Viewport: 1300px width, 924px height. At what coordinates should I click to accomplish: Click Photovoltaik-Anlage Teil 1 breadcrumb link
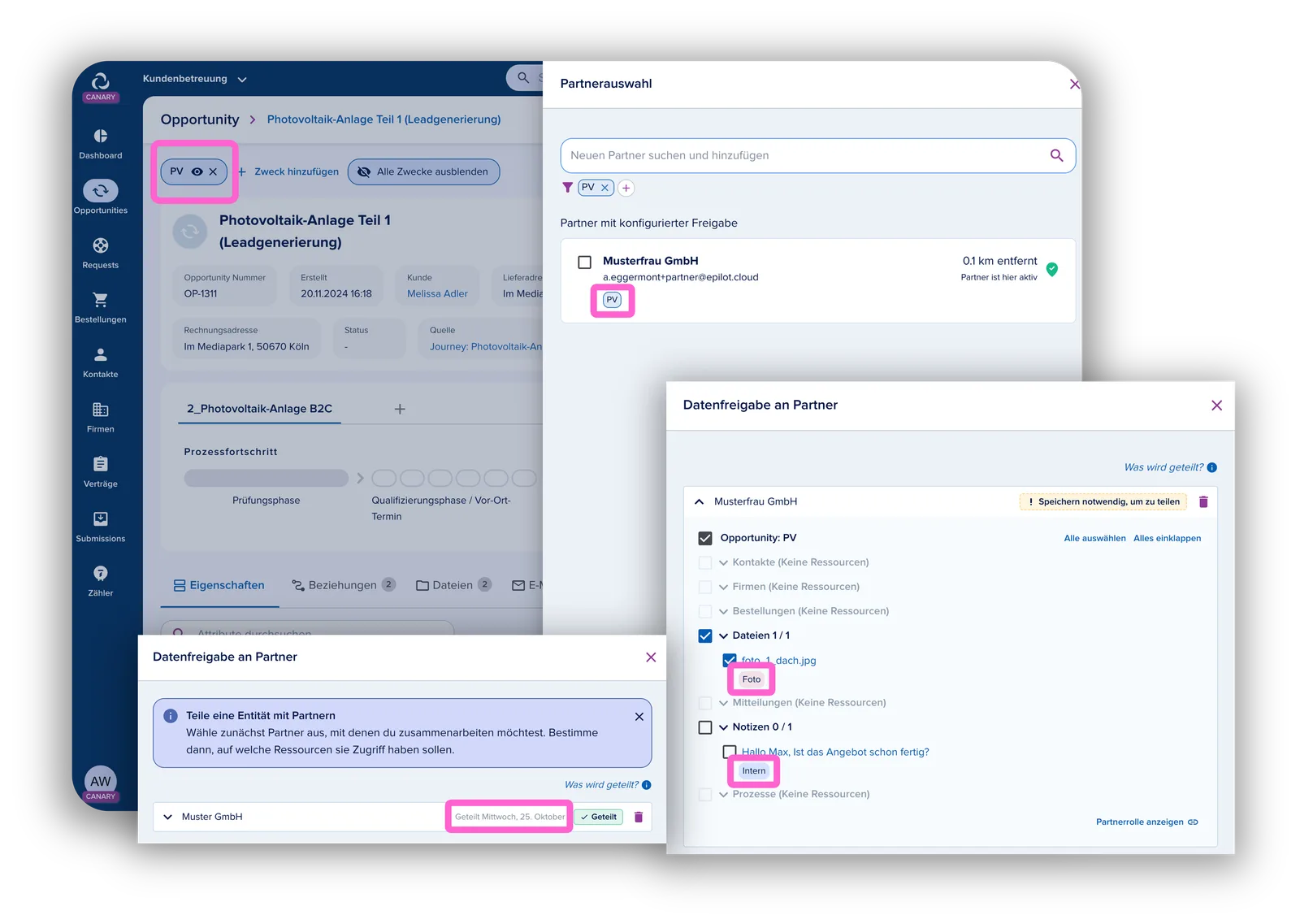point(383,119)
